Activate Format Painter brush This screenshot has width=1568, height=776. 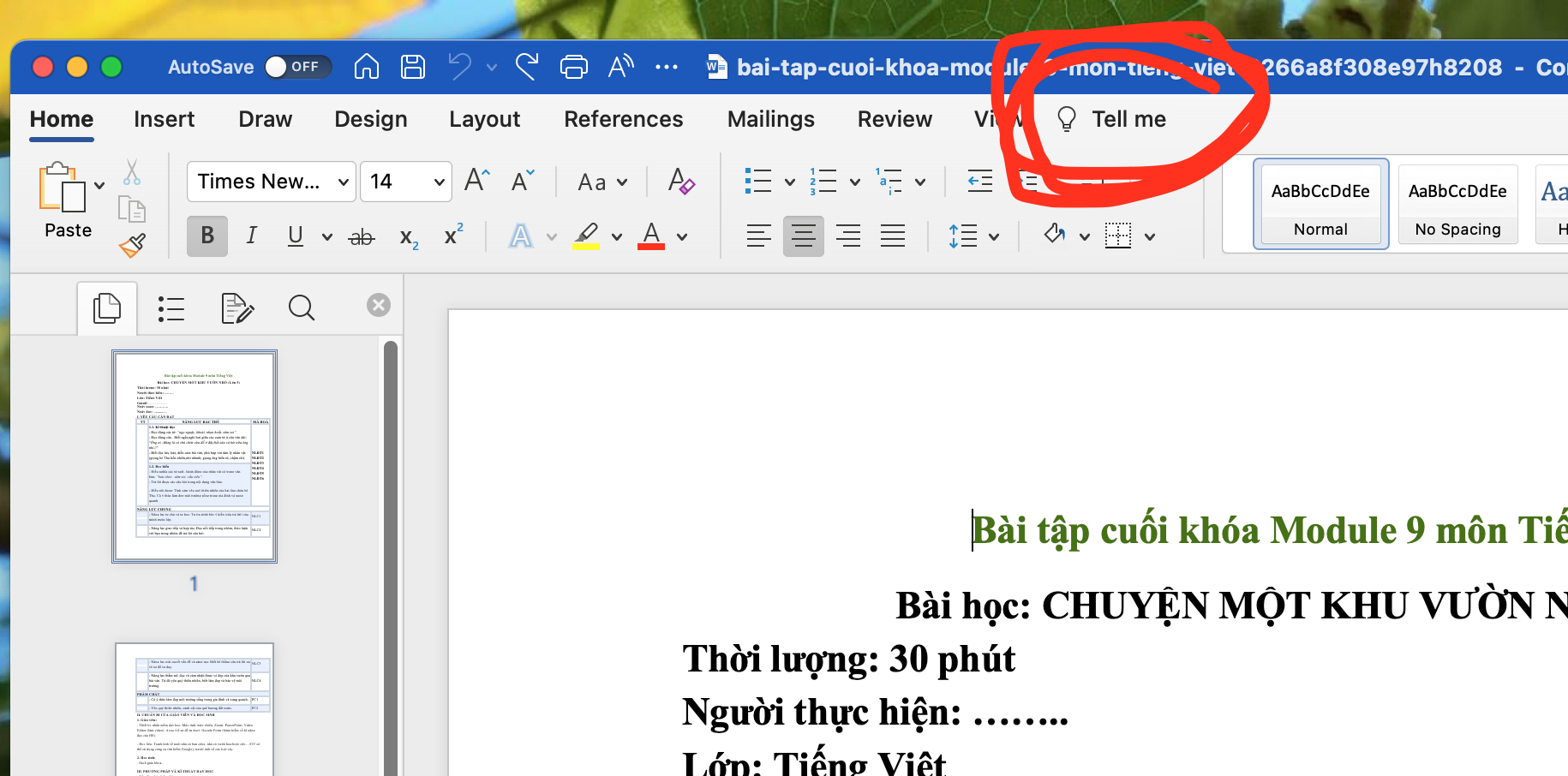point(132,246)
